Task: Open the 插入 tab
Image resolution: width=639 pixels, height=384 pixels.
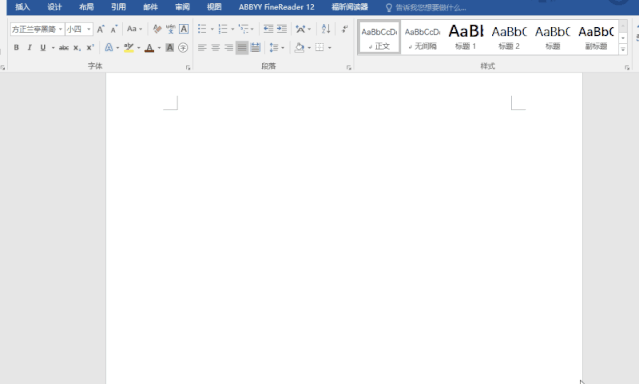Action: (23, 7)
